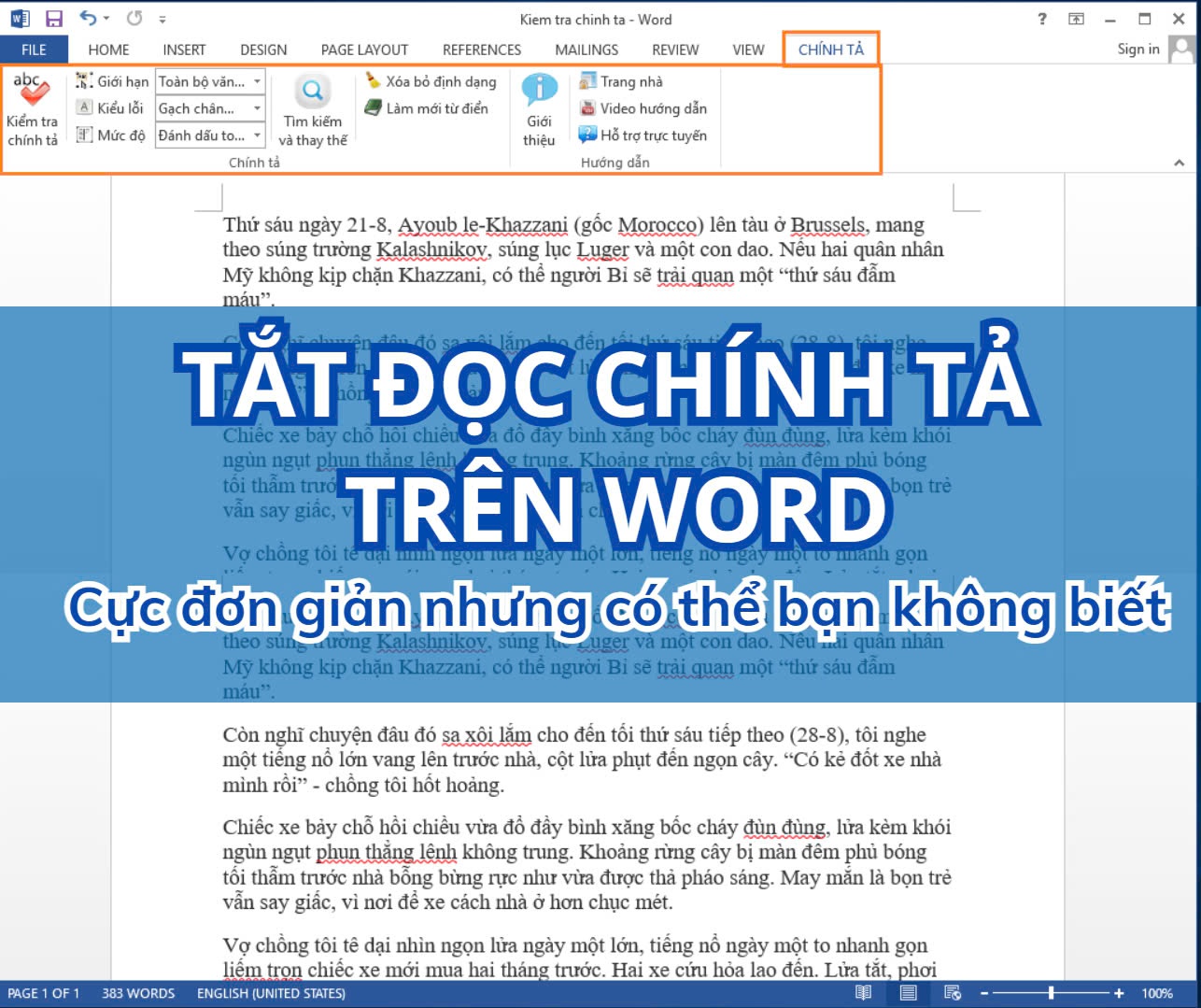Viewport: 1201px width, 1008px height.
Task: Click the 383 WORDS count
Action: (138, 993)
